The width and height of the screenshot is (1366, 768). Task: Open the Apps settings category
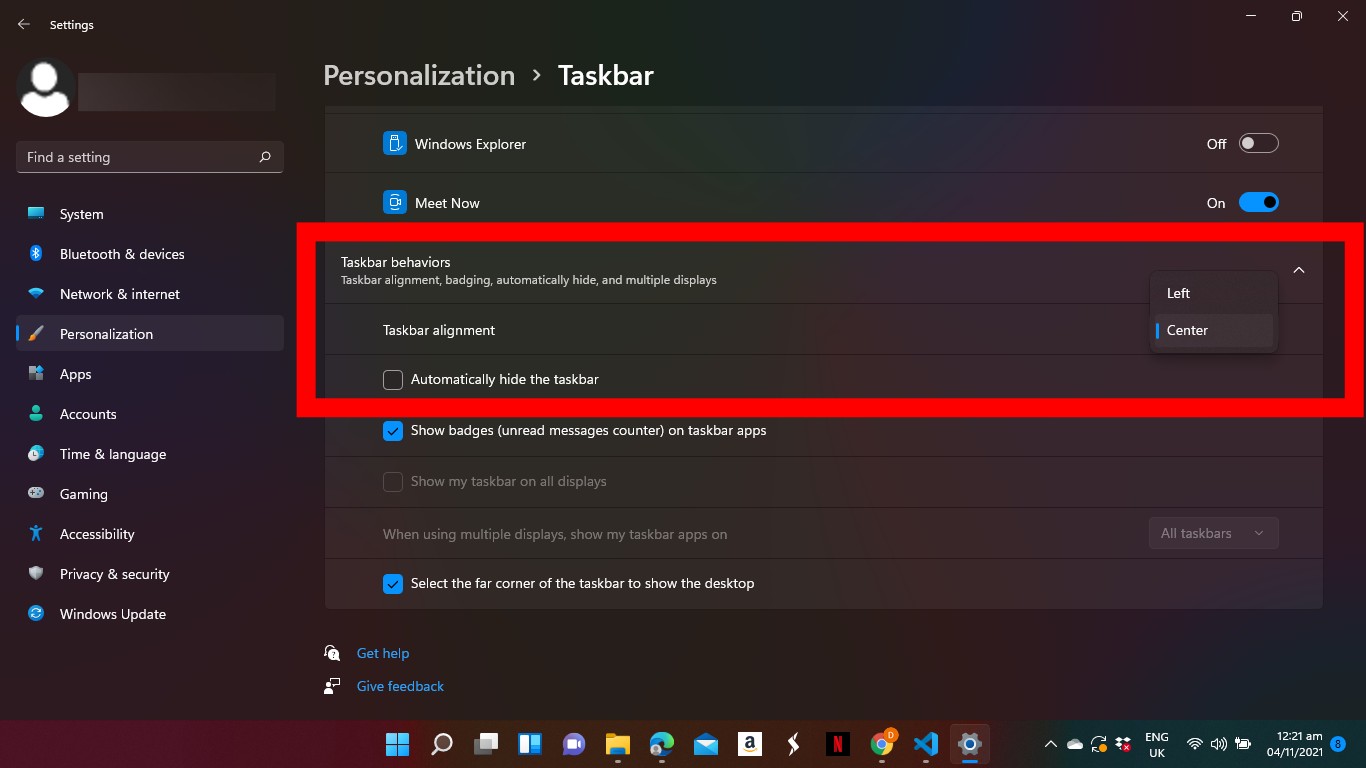(150, 374)
